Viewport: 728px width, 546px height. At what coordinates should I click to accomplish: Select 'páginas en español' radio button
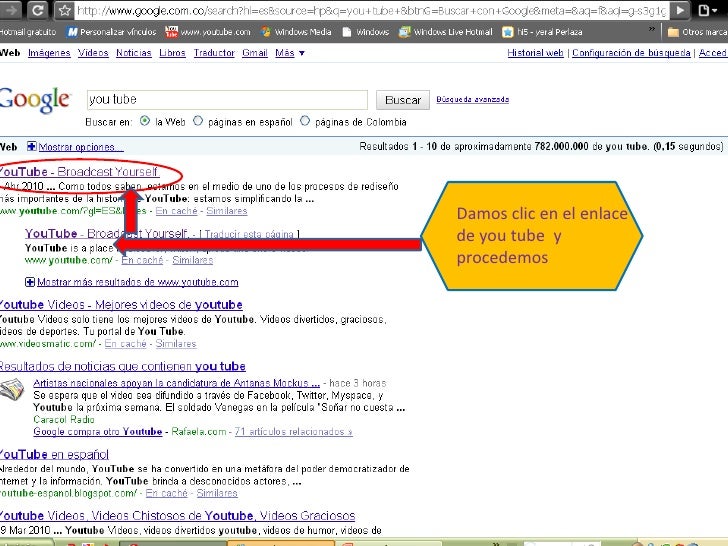click(x=198, y=121)
